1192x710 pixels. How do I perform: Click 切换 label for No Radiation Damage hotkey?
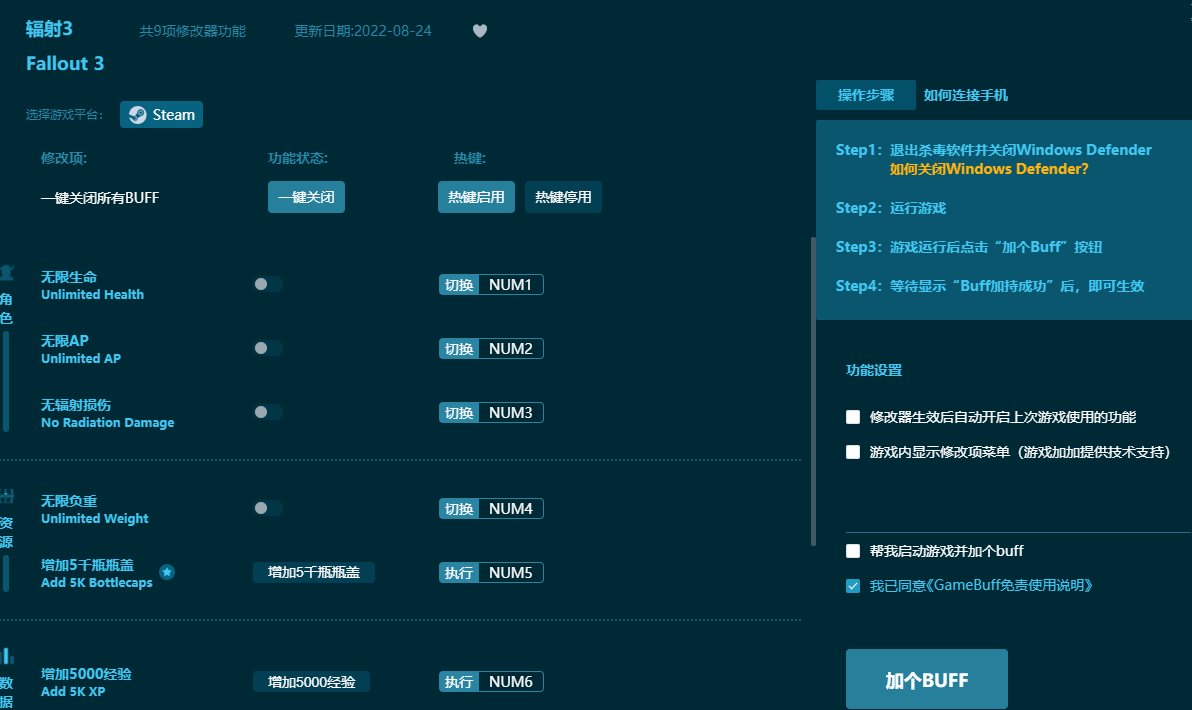pos(459,412)
